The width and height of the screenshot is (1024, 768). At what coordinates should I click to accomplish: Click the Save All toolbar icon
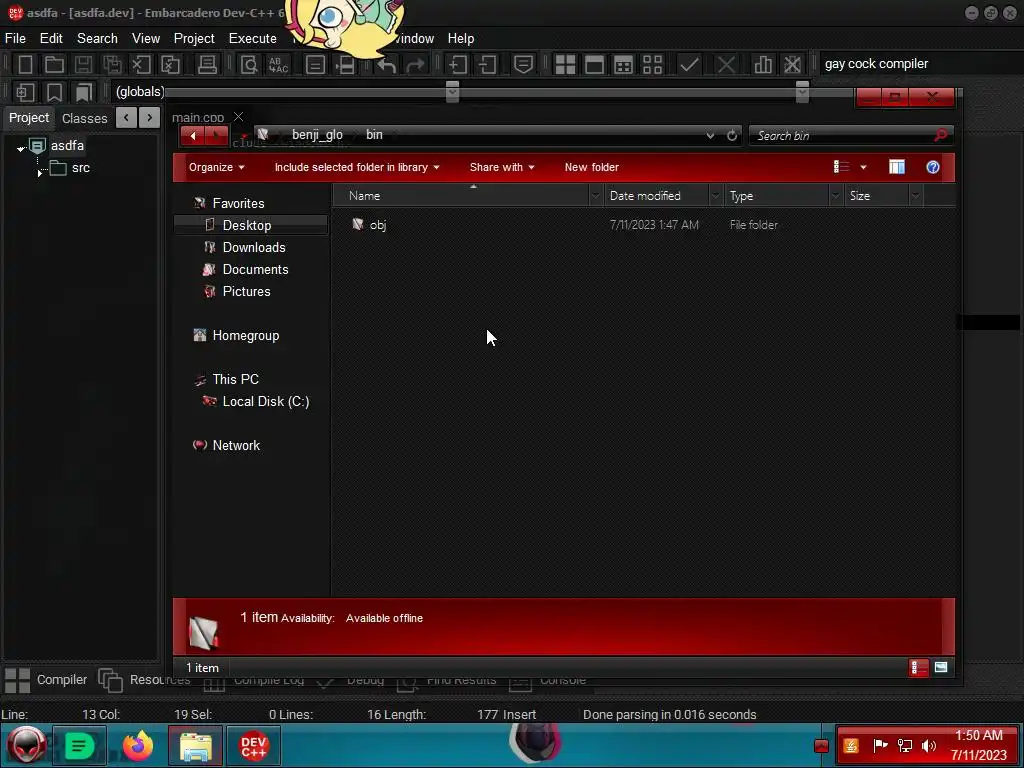pyautogui.click(x=112, y=64)
